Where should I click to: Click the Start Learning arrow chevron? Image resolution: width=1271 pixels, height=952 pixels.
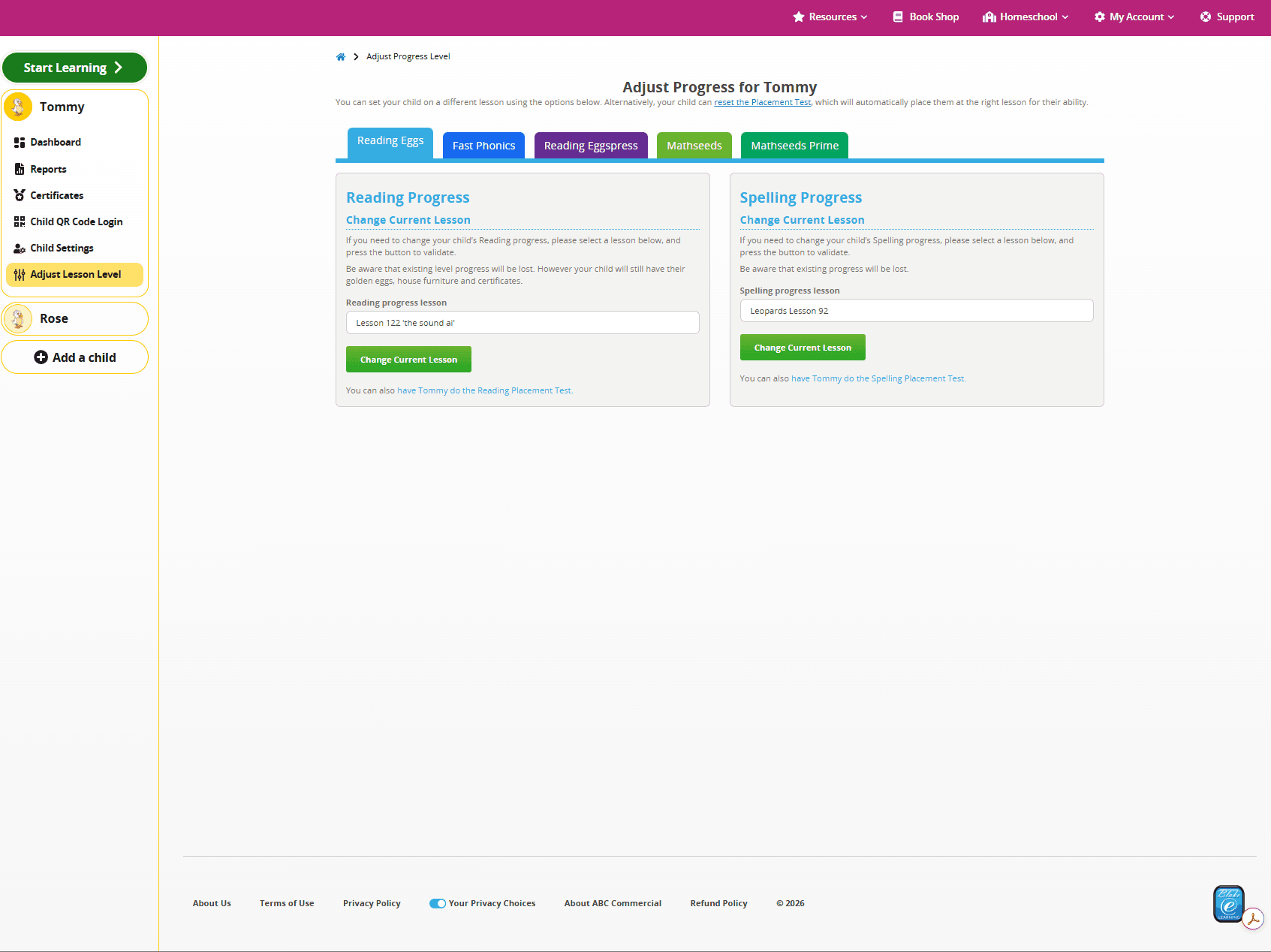click(118, 68)
